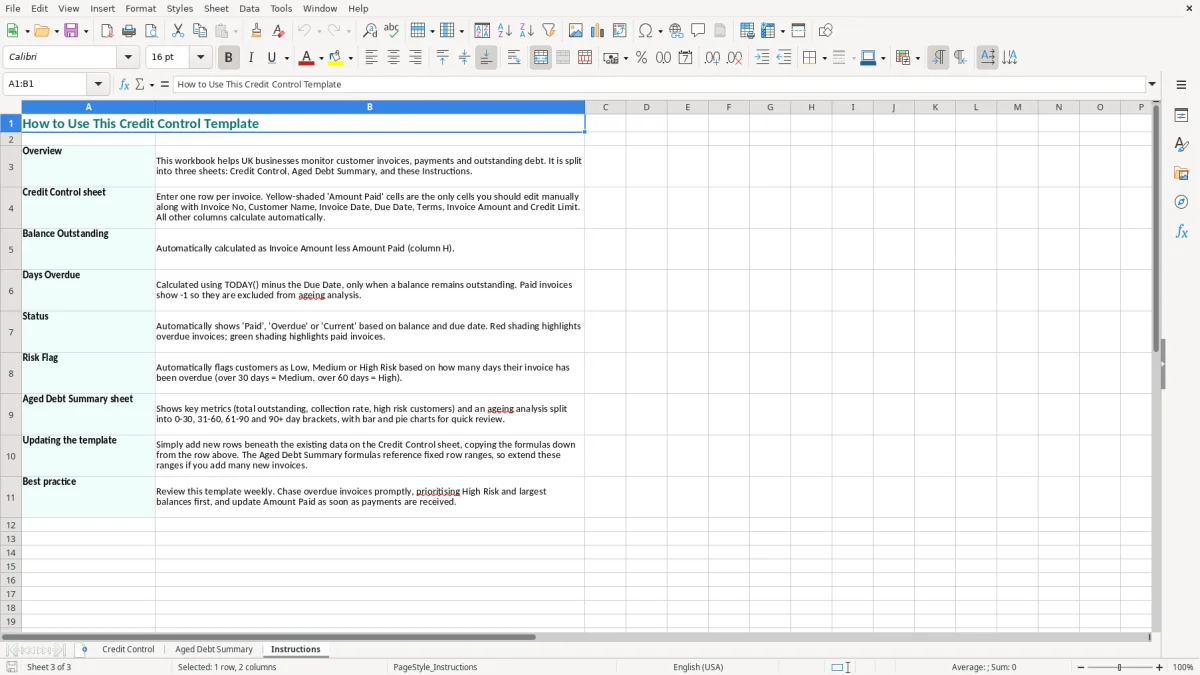Open Print Preview
1200x675 pixels.
coord(151,31)
